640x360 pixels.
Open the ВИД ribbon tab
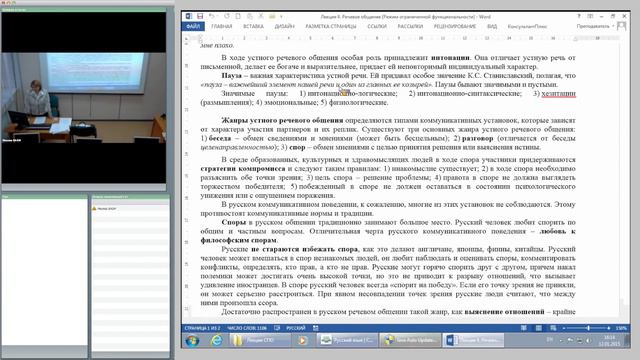point(492,27)
